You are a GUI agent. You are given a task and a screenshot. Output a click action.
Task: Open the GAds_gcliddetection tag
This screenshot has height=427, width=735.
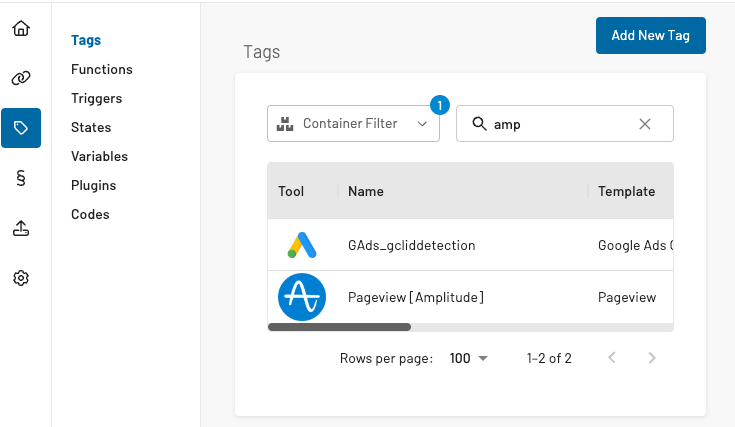pos(411,245)
